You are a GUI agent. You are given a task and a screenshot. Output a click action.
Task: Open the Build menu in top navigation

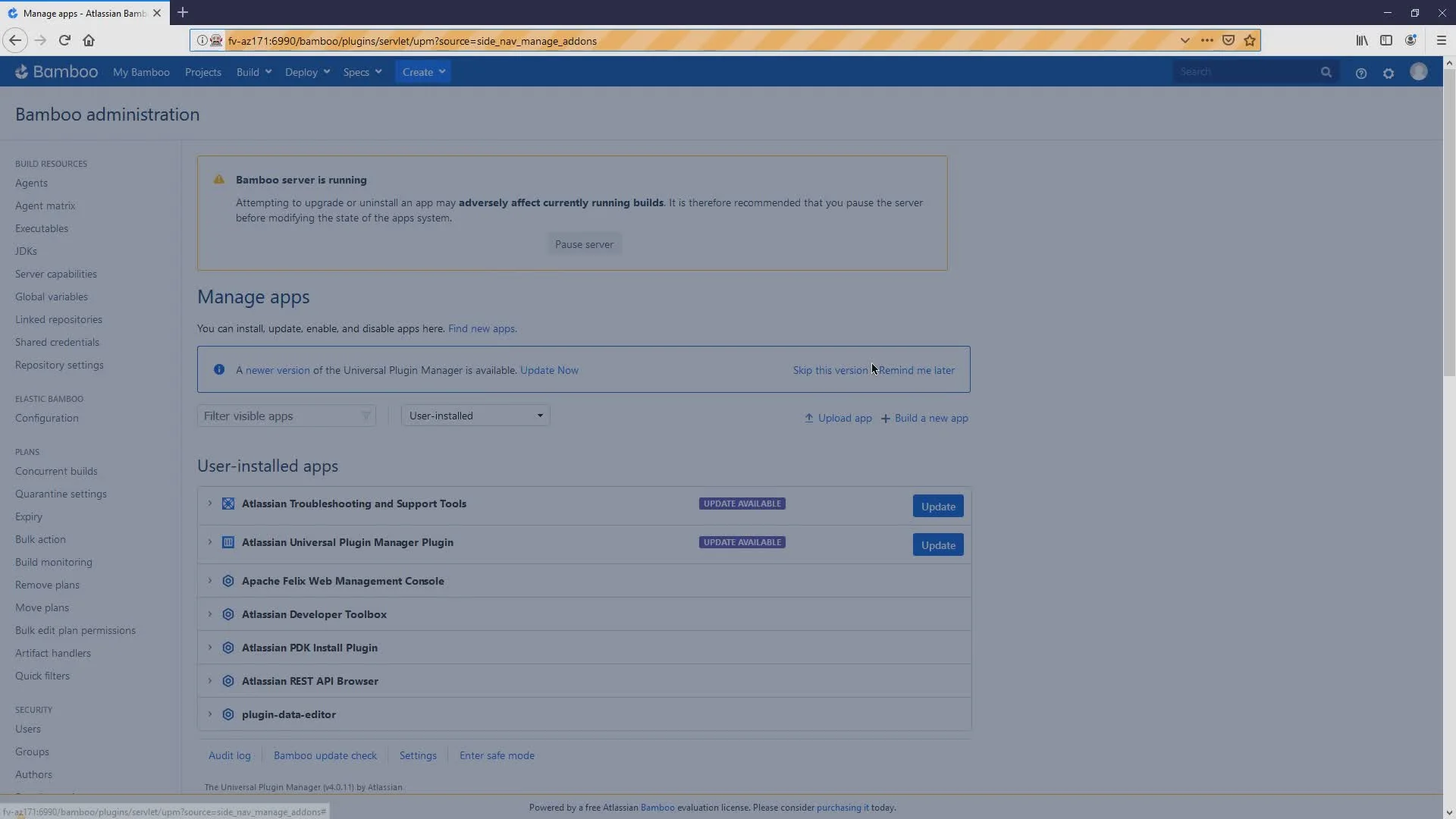pos(253,71)
